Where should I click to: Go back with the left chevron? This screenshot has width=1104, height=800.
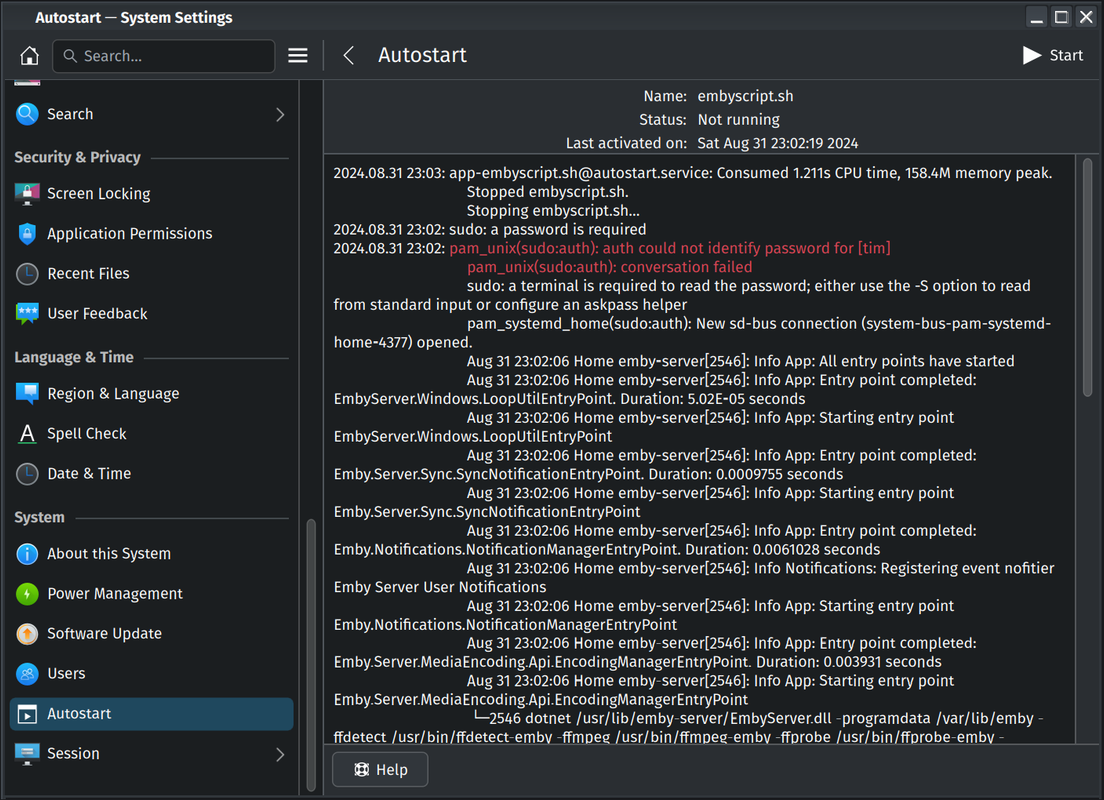[348, 56]
